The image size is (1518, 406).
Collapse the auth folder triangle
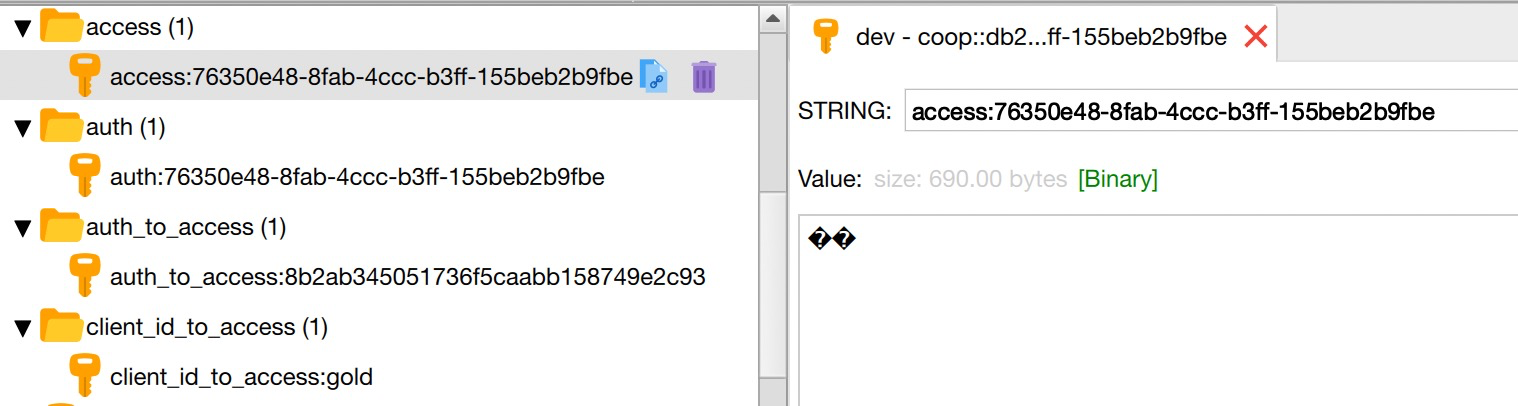(x=23, y=128)
